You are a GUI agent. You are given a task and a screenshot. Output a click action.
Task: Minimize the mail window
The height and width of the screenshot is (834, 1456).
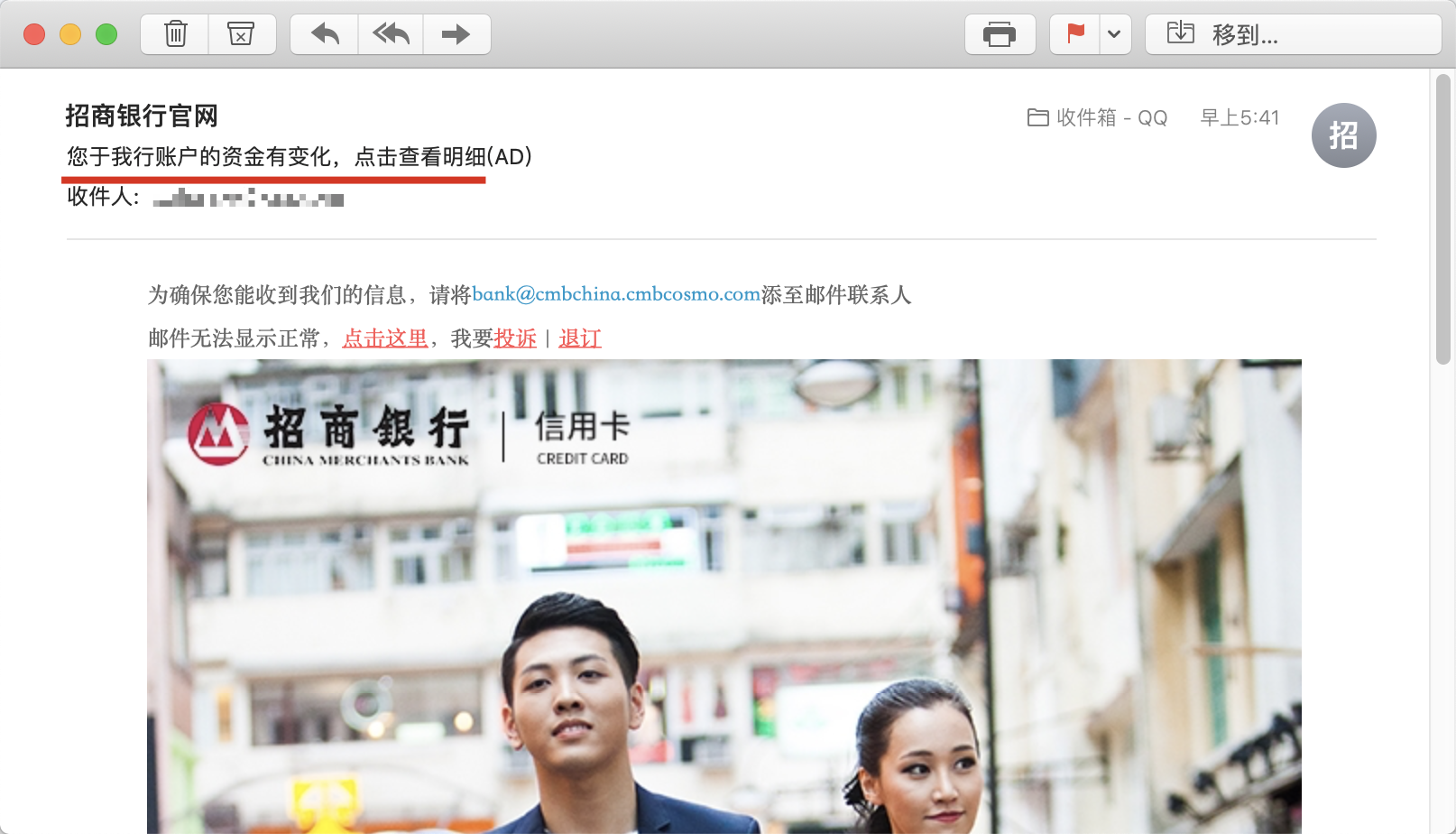(x=70, y=34)
